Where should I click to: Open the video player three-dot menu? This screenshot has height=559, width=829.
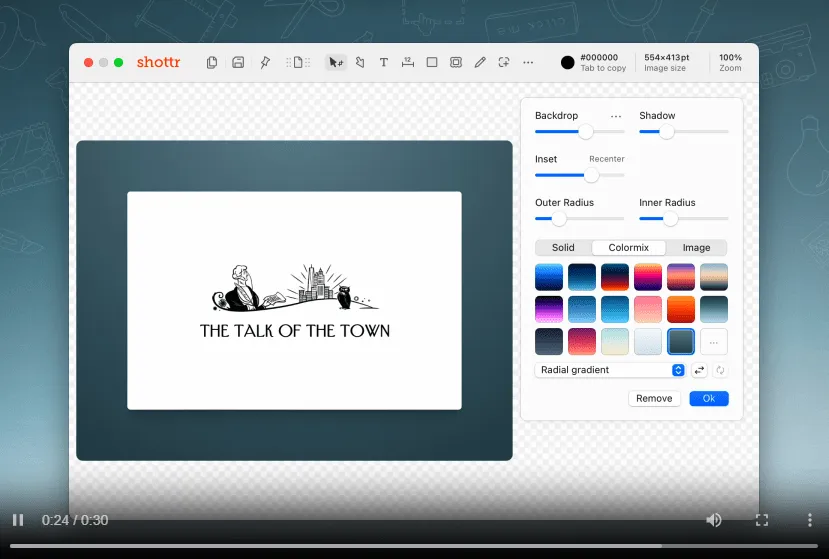(x=809, y=520)
